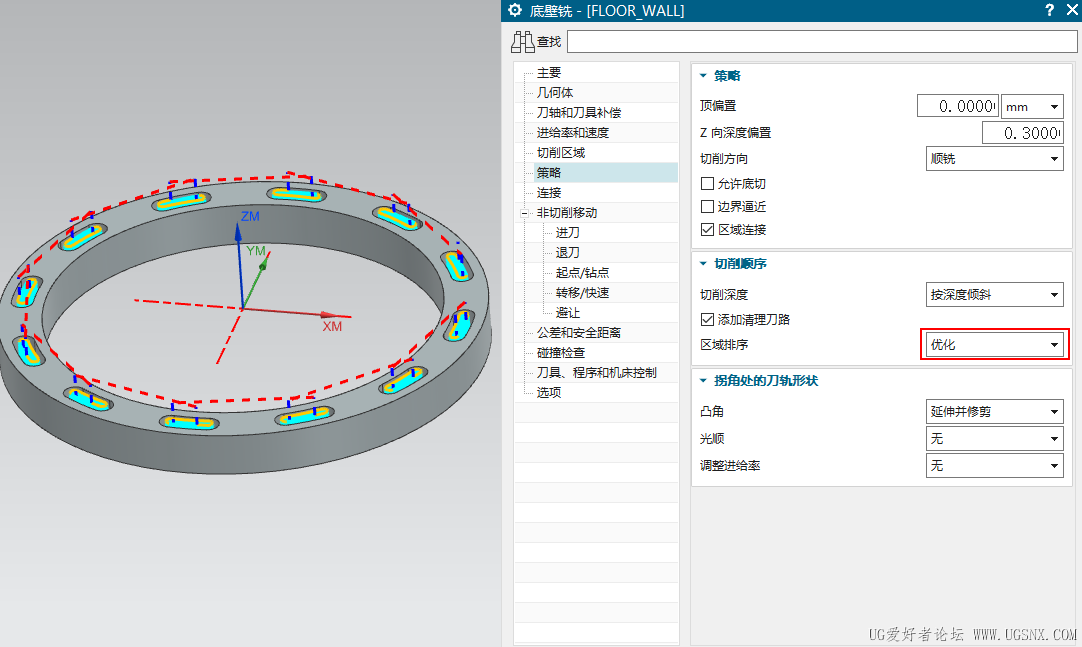Image resolution: width=1082 pixels, height=647 pixels.
Task: Collapse the 非切削移动 tree node
Action: [524, 213]
